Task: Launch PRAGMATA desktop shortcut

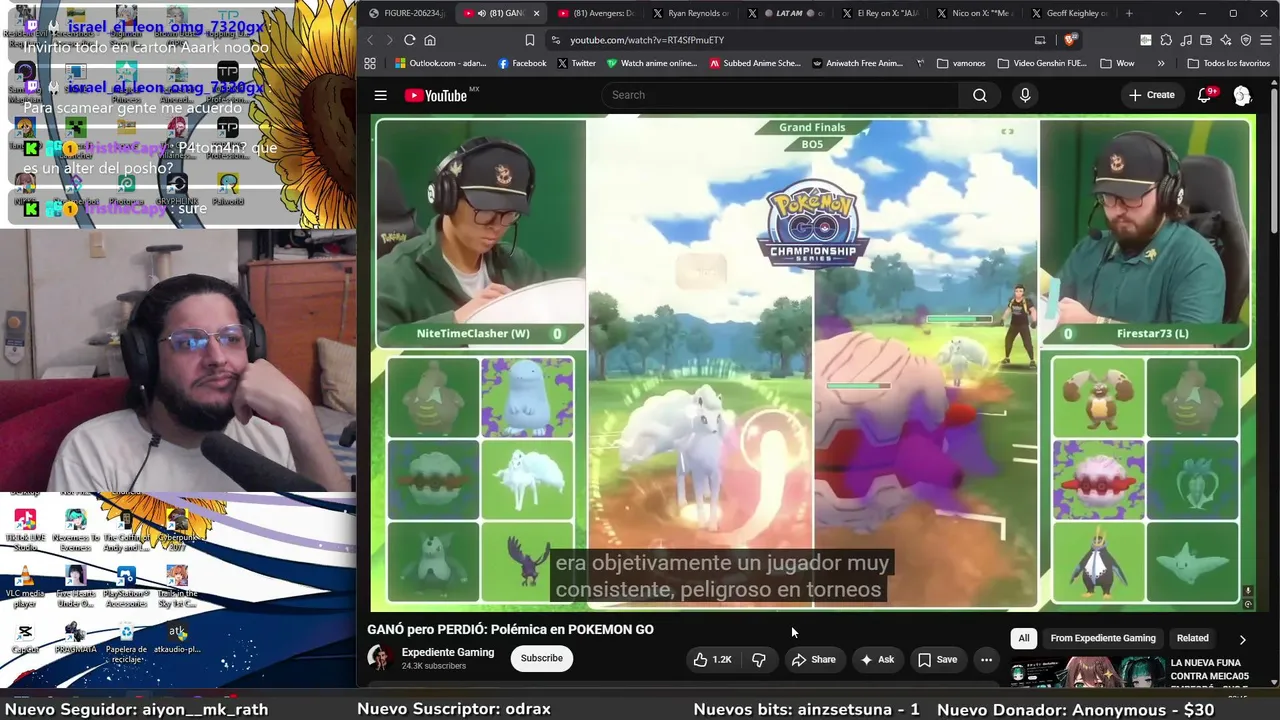Action: tap(75, 638)
